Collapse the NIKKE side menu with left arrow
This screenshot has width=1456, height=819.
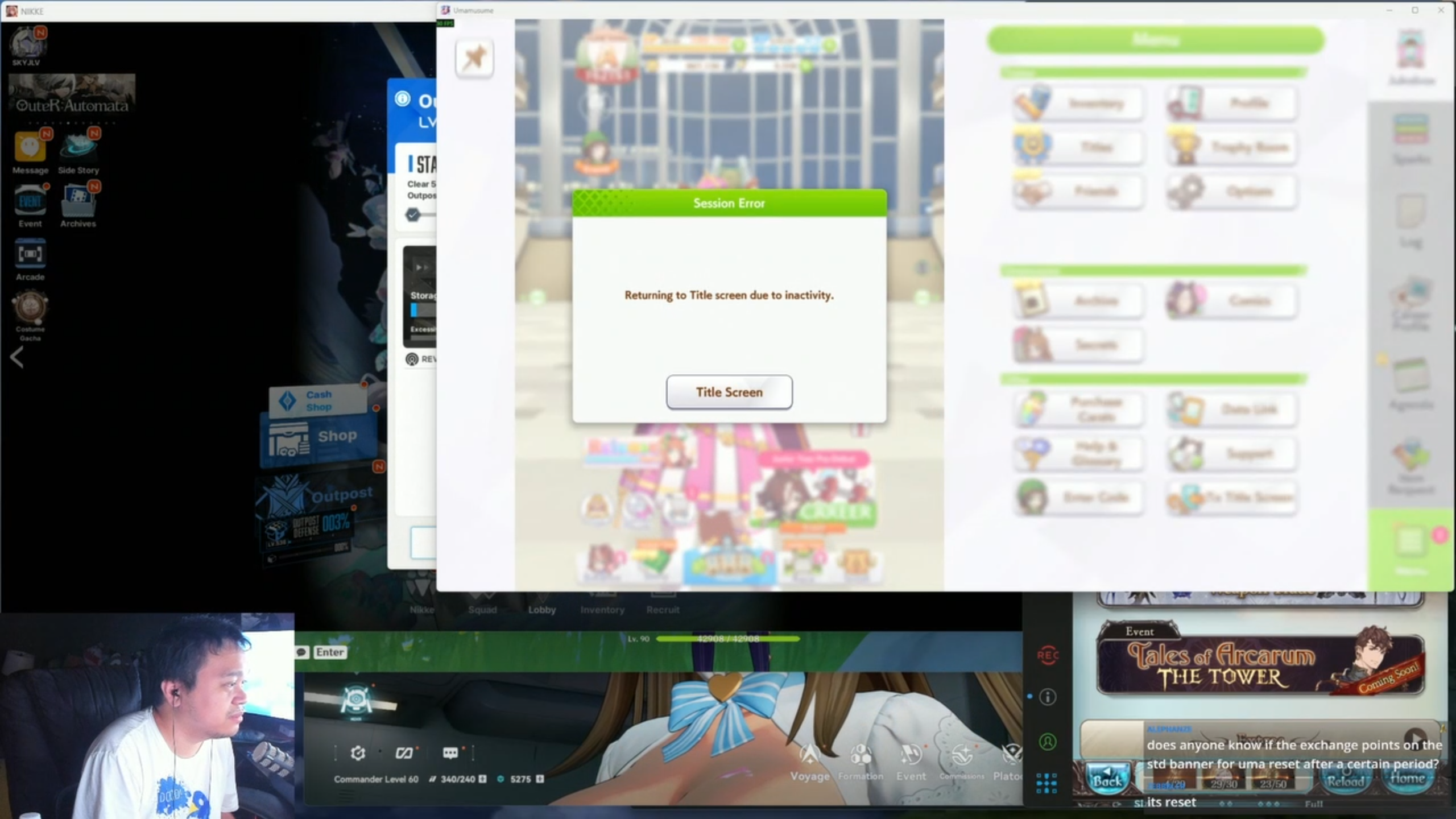[17, 358]
